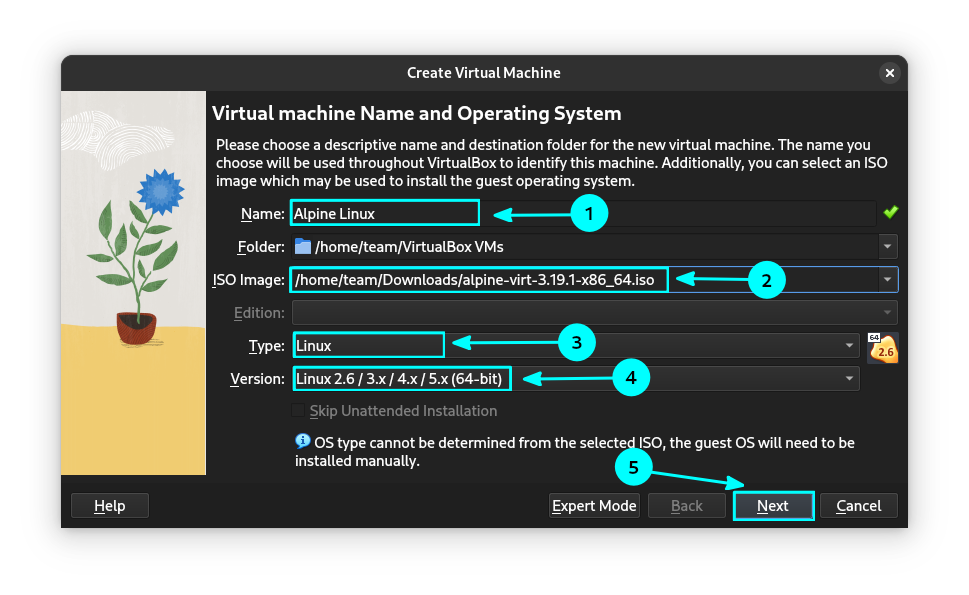Expand the Folder dropdown arrow

[x=887, y=246]
